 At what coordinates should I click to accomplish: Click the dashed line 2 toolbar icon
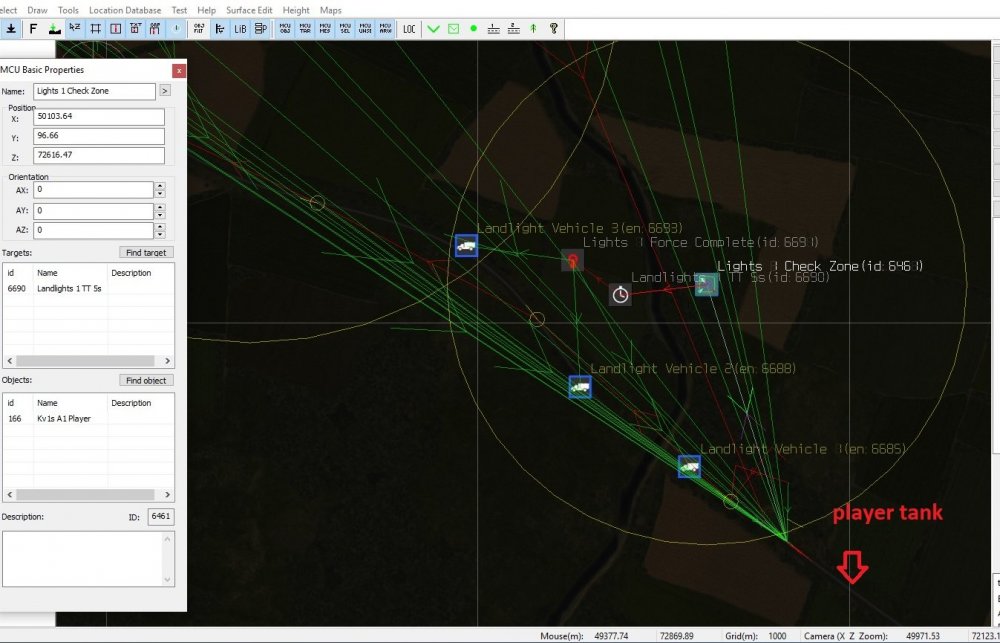(513, 29)
